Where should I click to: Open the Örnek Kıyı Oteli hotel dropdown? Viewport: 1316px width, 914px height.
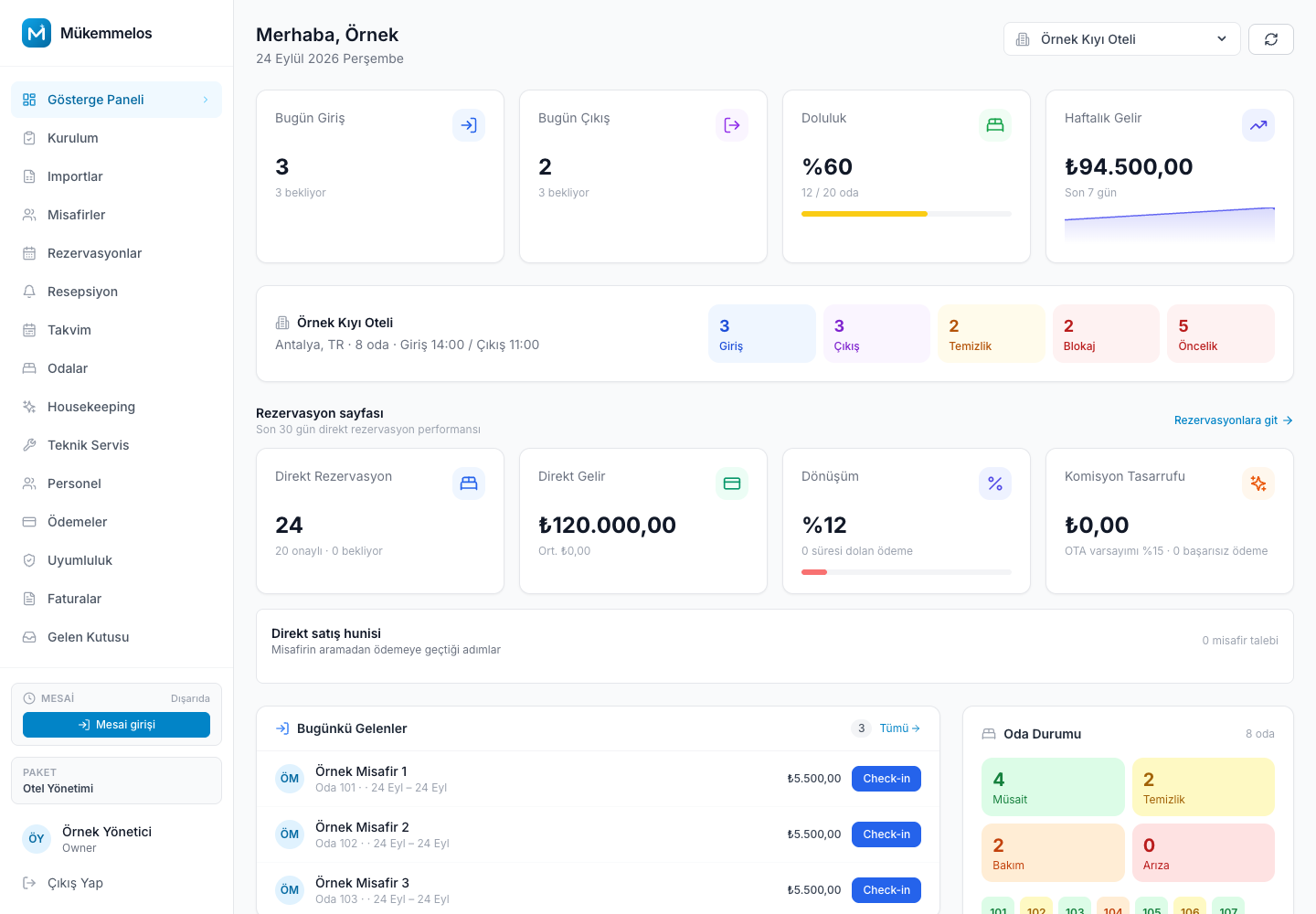(1122, 39)
